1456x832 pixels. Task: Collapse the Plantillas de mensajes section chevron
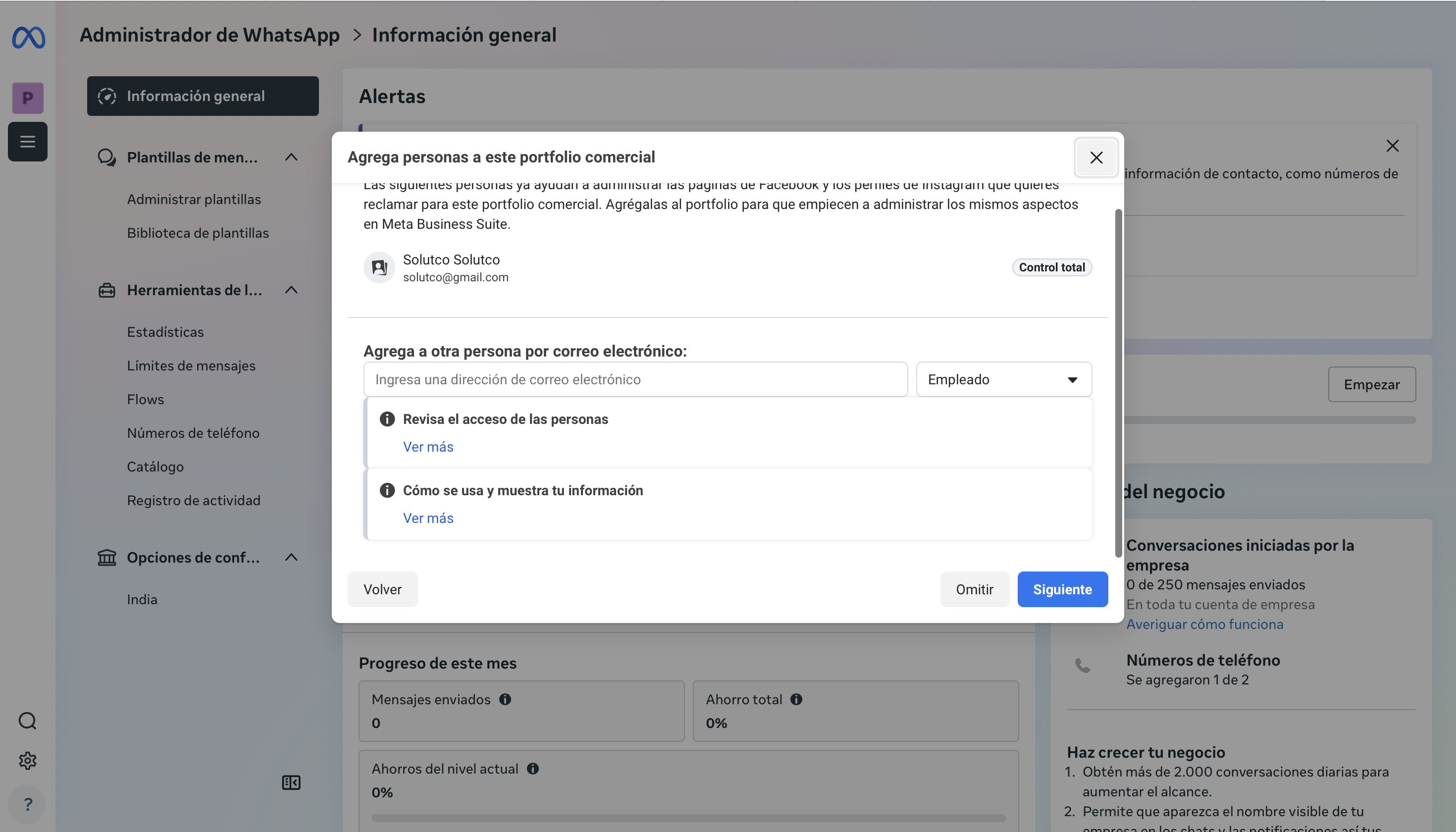[291, 157]
